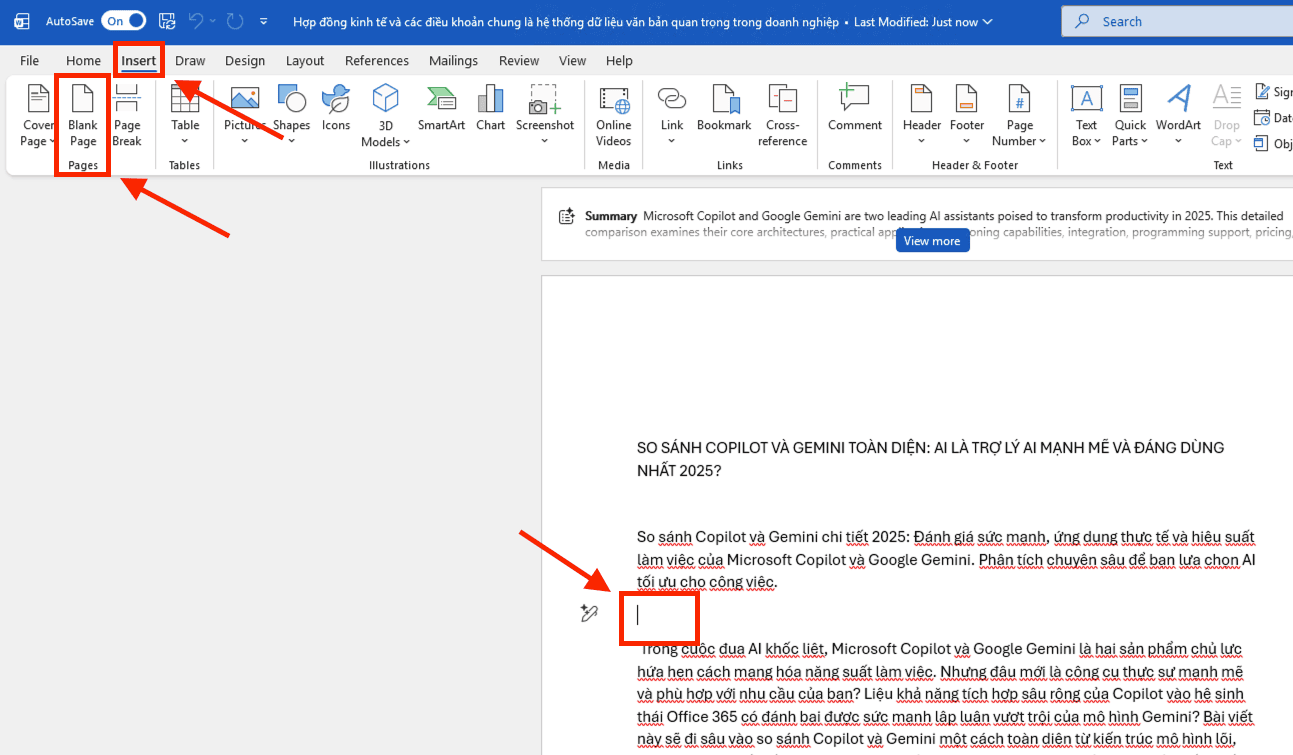Insert an Online Video
The image size is (1293, 755).
point(612,114)
